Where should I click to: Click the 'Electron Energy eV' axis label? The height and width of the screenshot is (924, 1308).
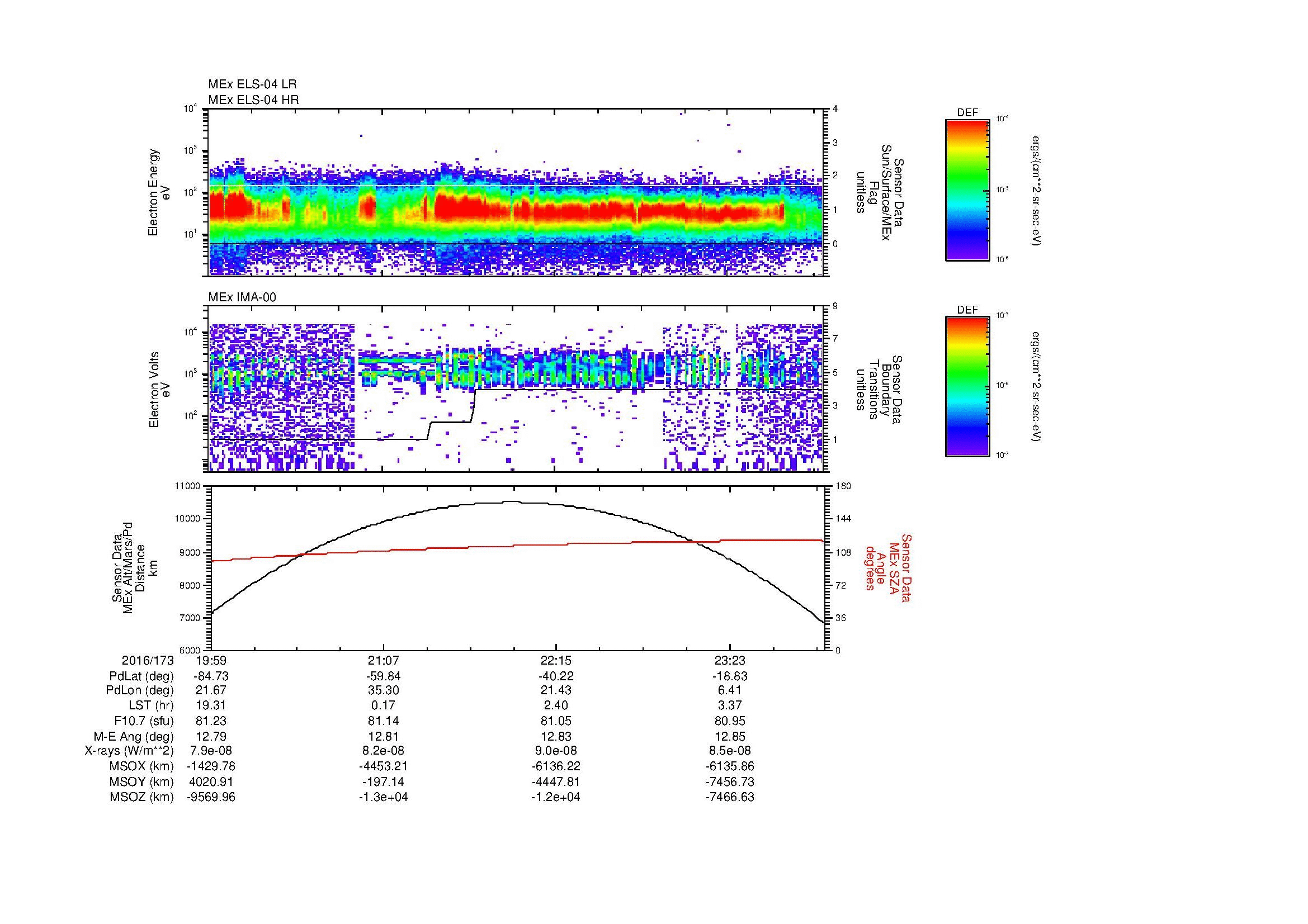pos(159,192)
